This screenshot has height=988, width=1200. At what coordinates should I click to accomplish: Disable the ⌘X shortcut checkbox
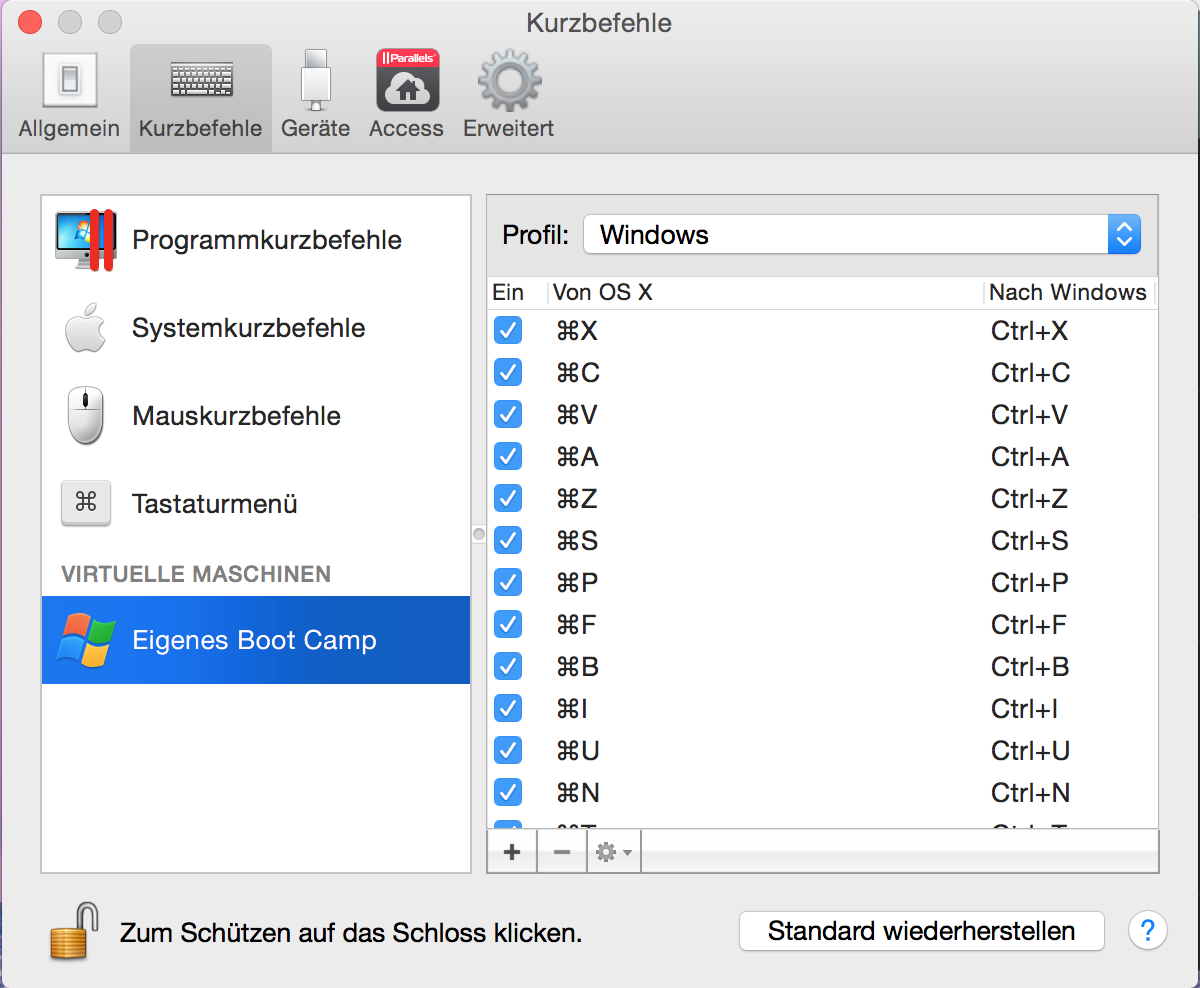pos(507,330)
